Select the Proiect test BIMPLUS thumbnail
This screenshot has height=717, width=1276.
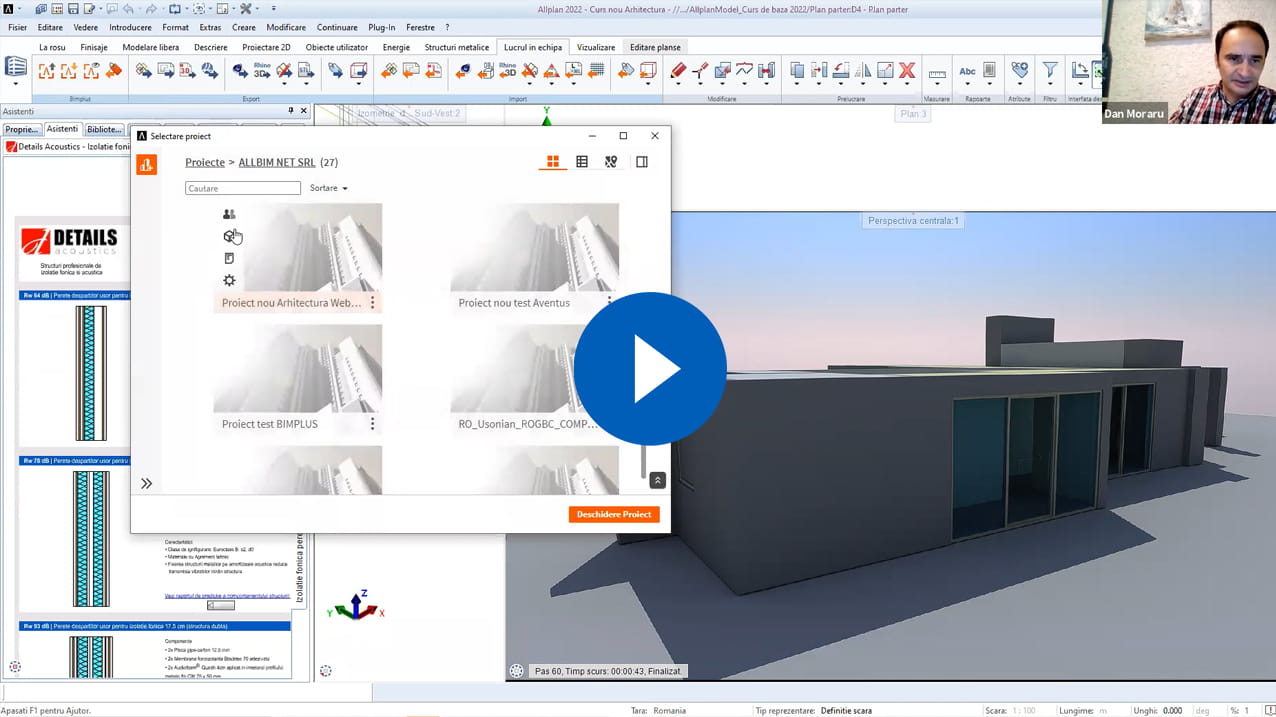(298, 368)
